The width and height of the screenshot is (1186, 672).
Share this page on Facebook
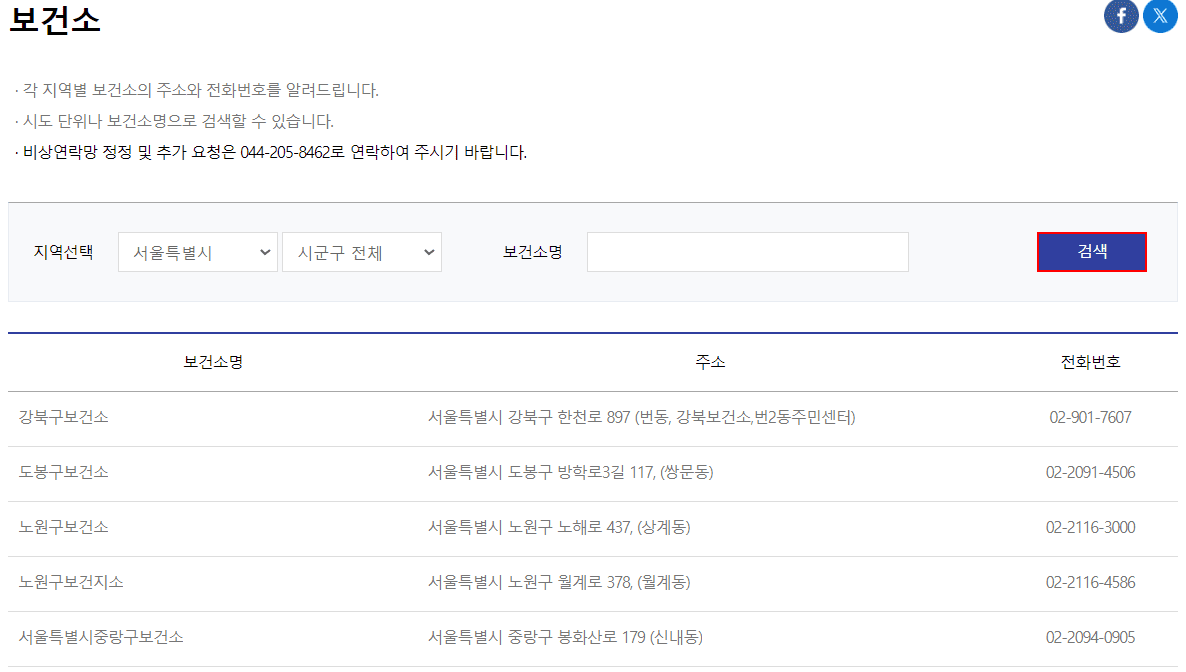(x=1120, y=16)
